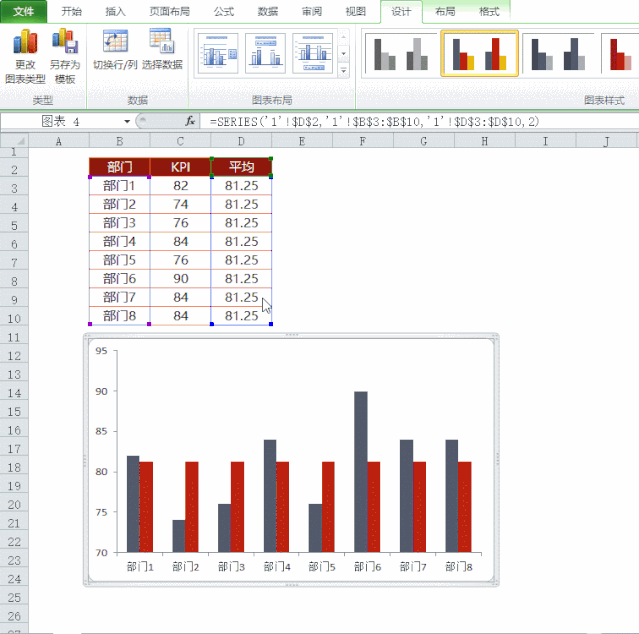Viewport: 639px width, 634px height.
Task: Click Save As Template (另存为模板) icon
Action: click(65, 56)
